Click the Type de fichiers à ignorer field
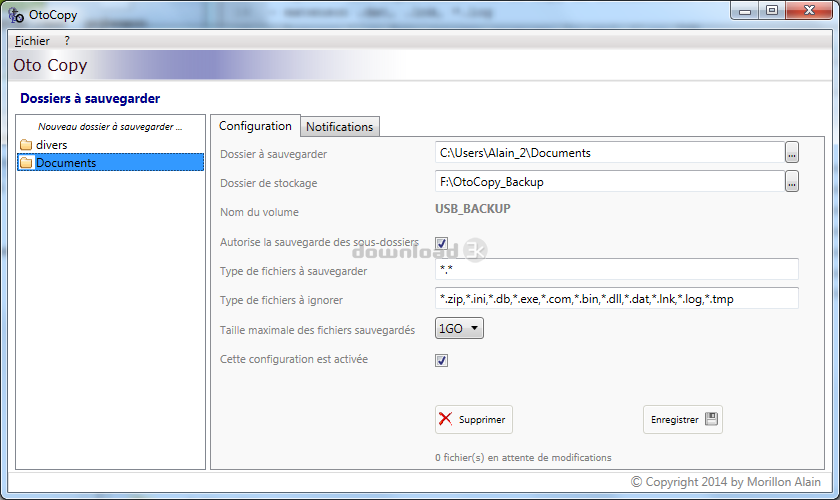 click(x=617, y=298)
